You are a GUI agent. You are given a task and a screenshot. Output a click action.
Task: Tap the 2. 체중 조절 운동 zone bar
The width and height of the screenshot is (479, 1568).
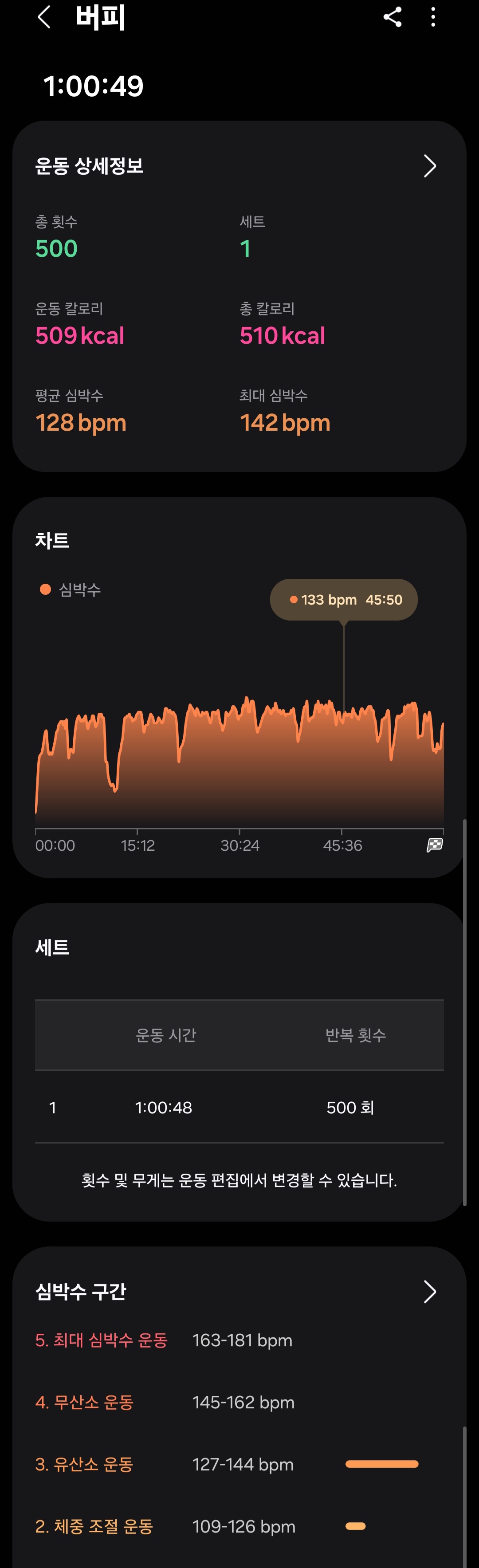click(355, 1526)
